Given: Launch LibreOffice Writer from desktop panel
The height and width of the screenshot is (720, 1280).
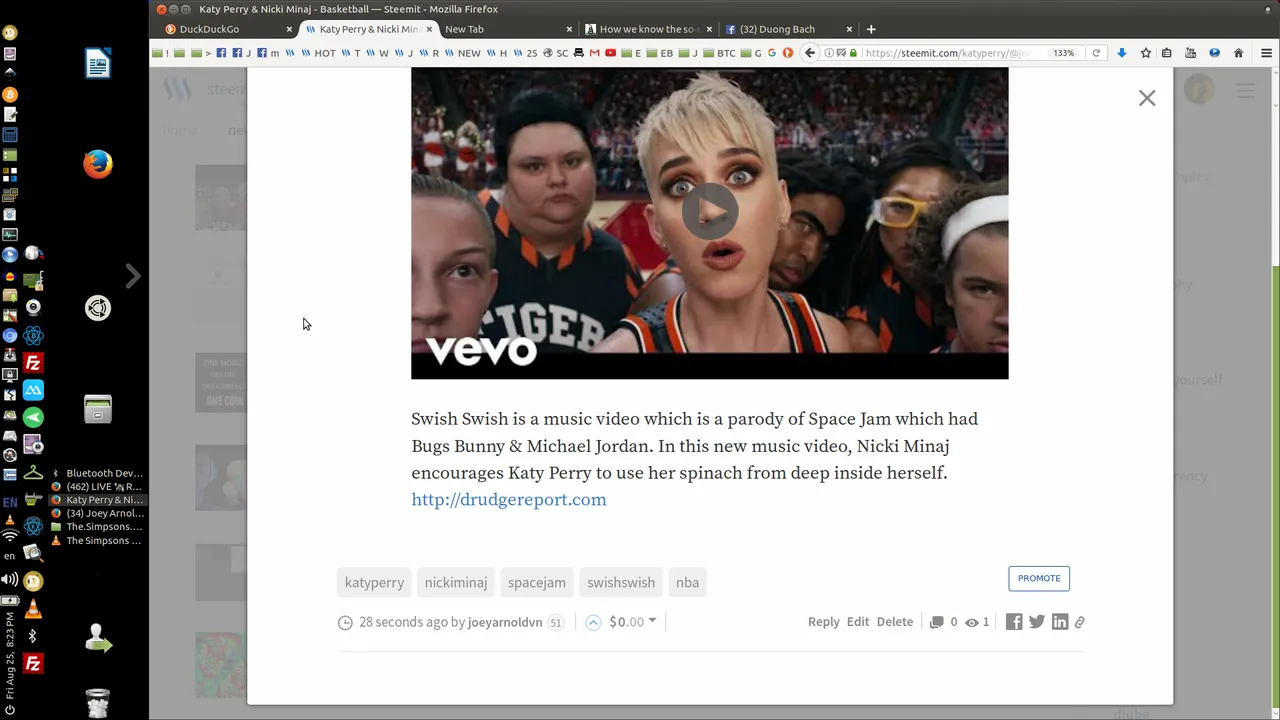Looking at the screenshot, I should pos(98,64).
